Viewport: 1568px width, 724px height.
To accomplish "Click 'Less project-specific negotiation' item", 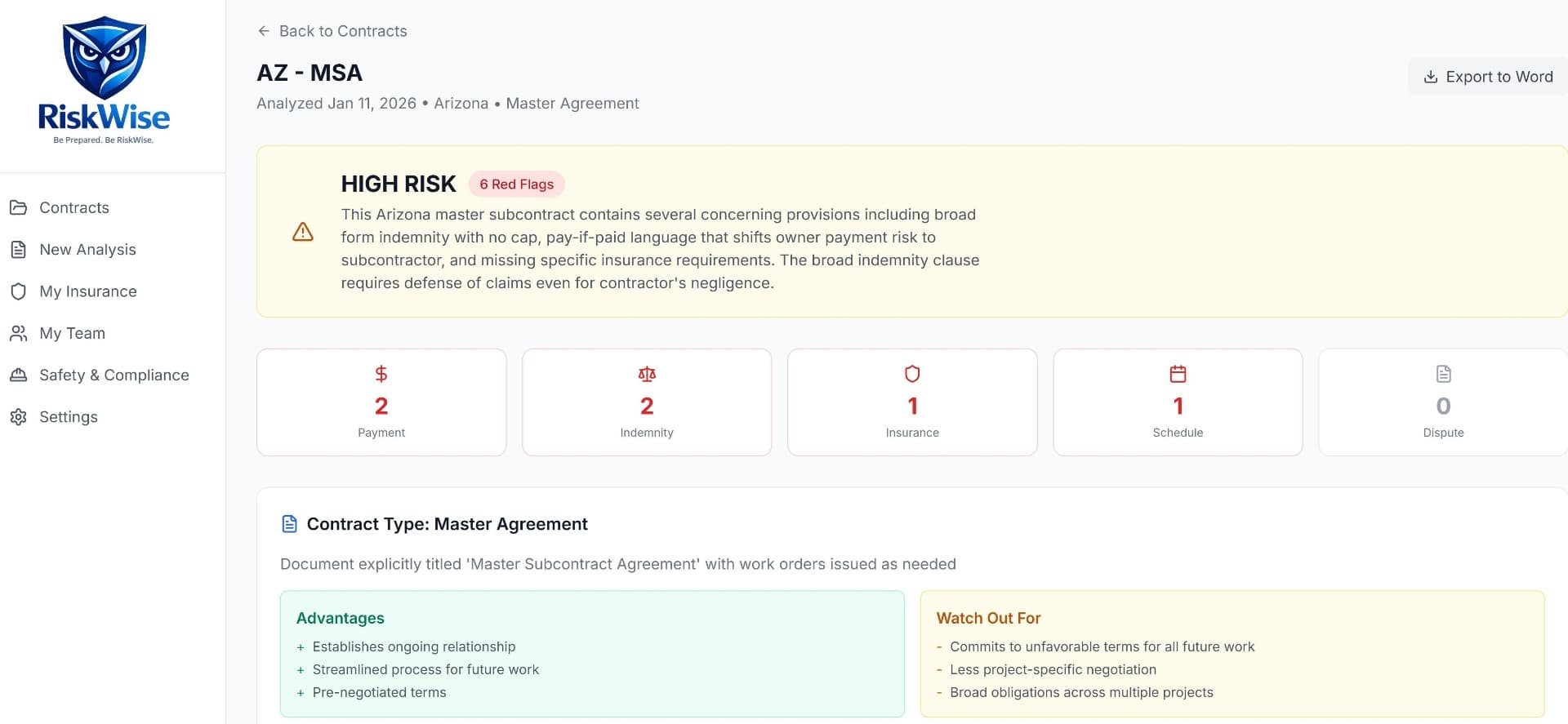I will coord(1053,669).
